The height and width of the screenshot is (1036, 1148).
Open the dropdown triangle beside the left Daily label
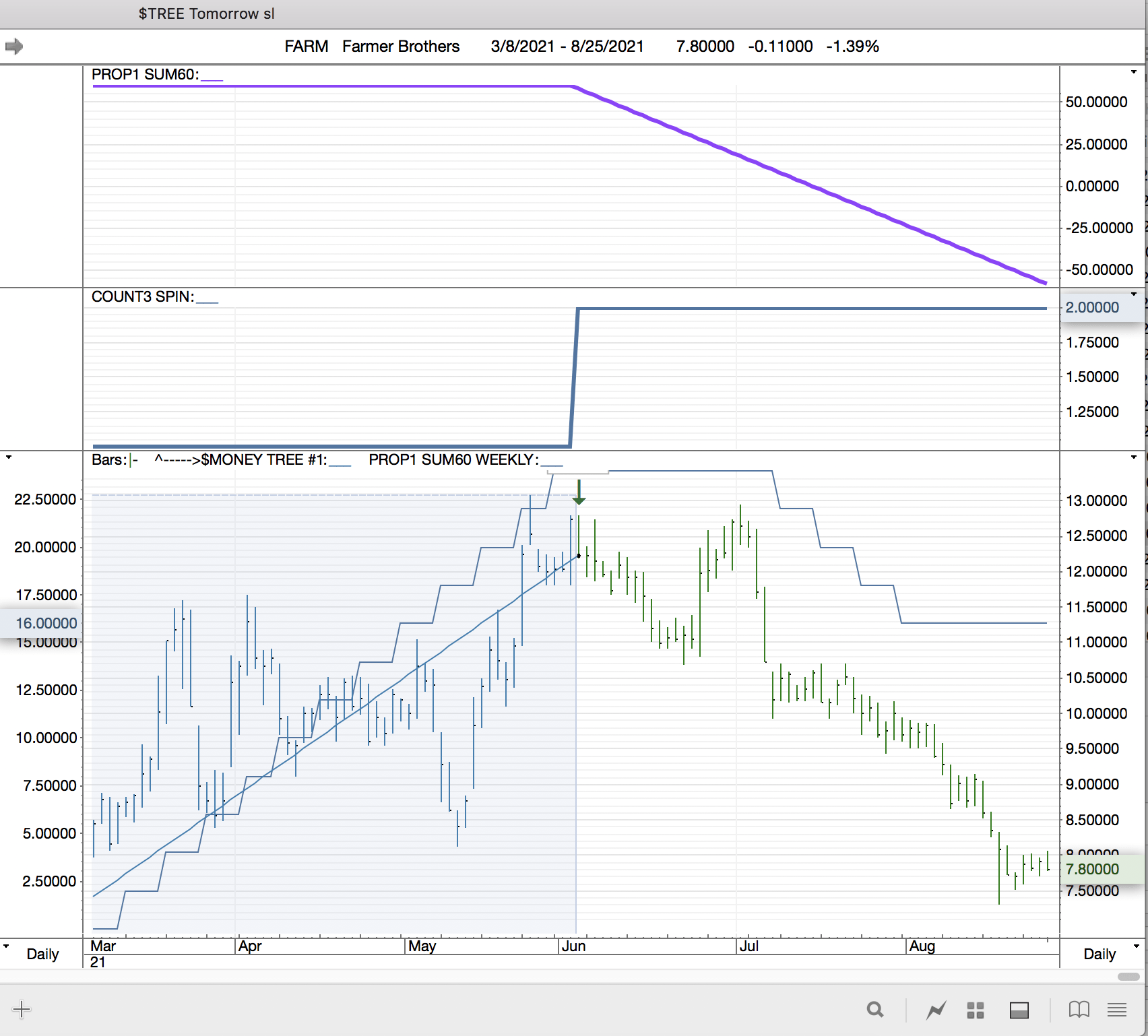[6, 946]
